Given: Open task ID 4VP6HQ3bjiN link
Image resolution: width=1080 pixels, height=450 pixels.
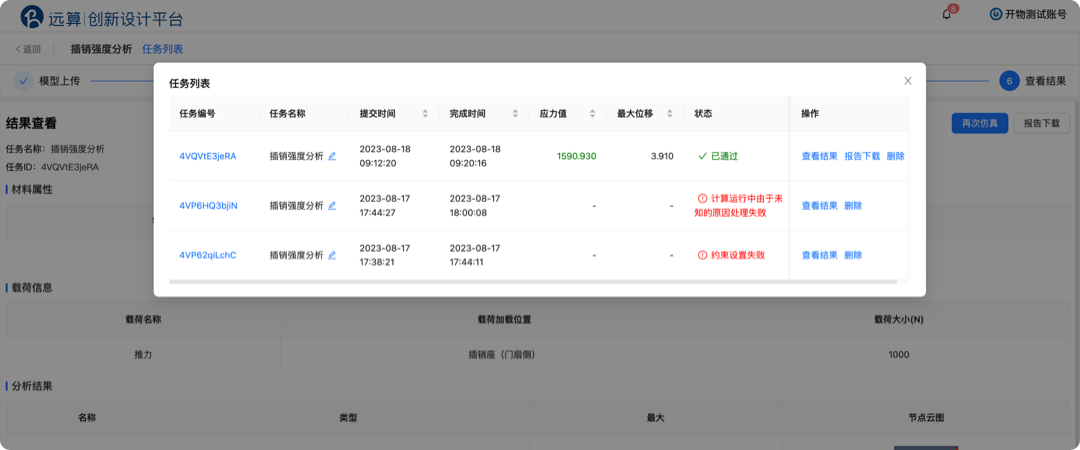Looking at the screenshot, I should coord(209,205).
